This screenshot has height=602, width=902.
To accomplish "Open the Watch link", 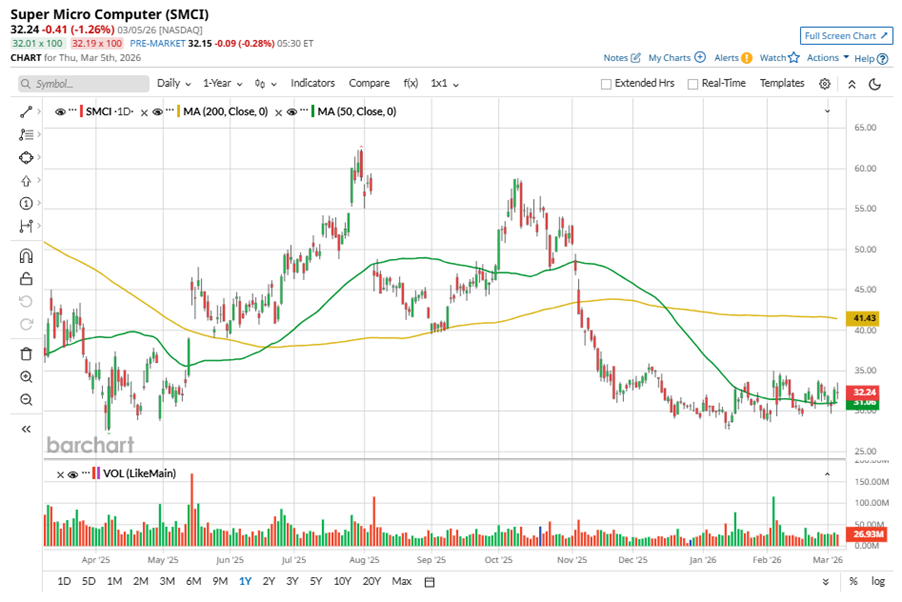I will coord(773,58).
